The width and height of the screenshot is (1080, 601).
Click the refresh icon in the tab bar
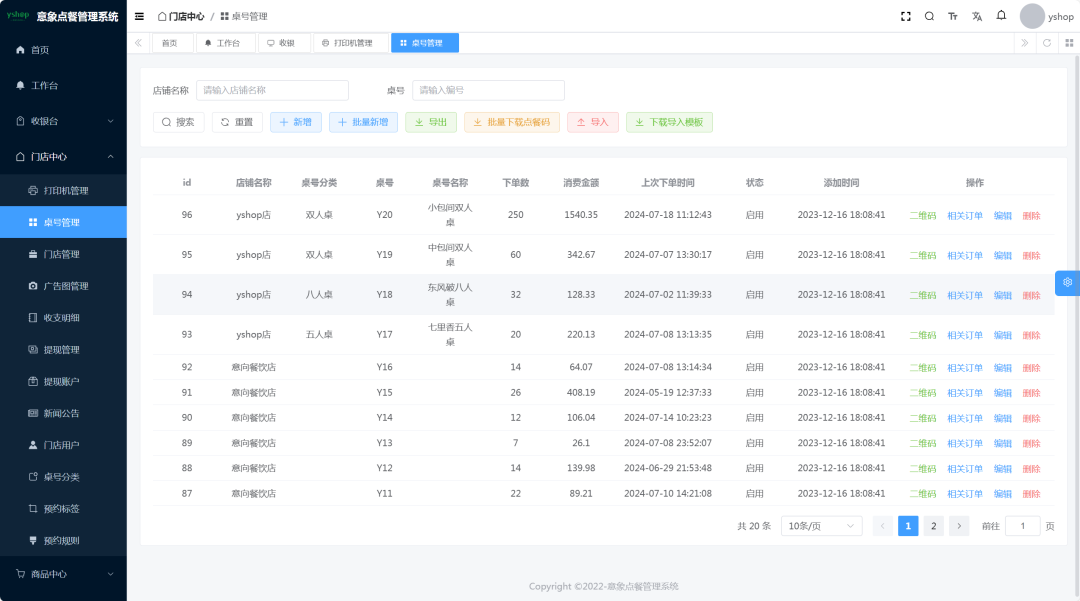pyautogui.click(x=1047, y=43)
